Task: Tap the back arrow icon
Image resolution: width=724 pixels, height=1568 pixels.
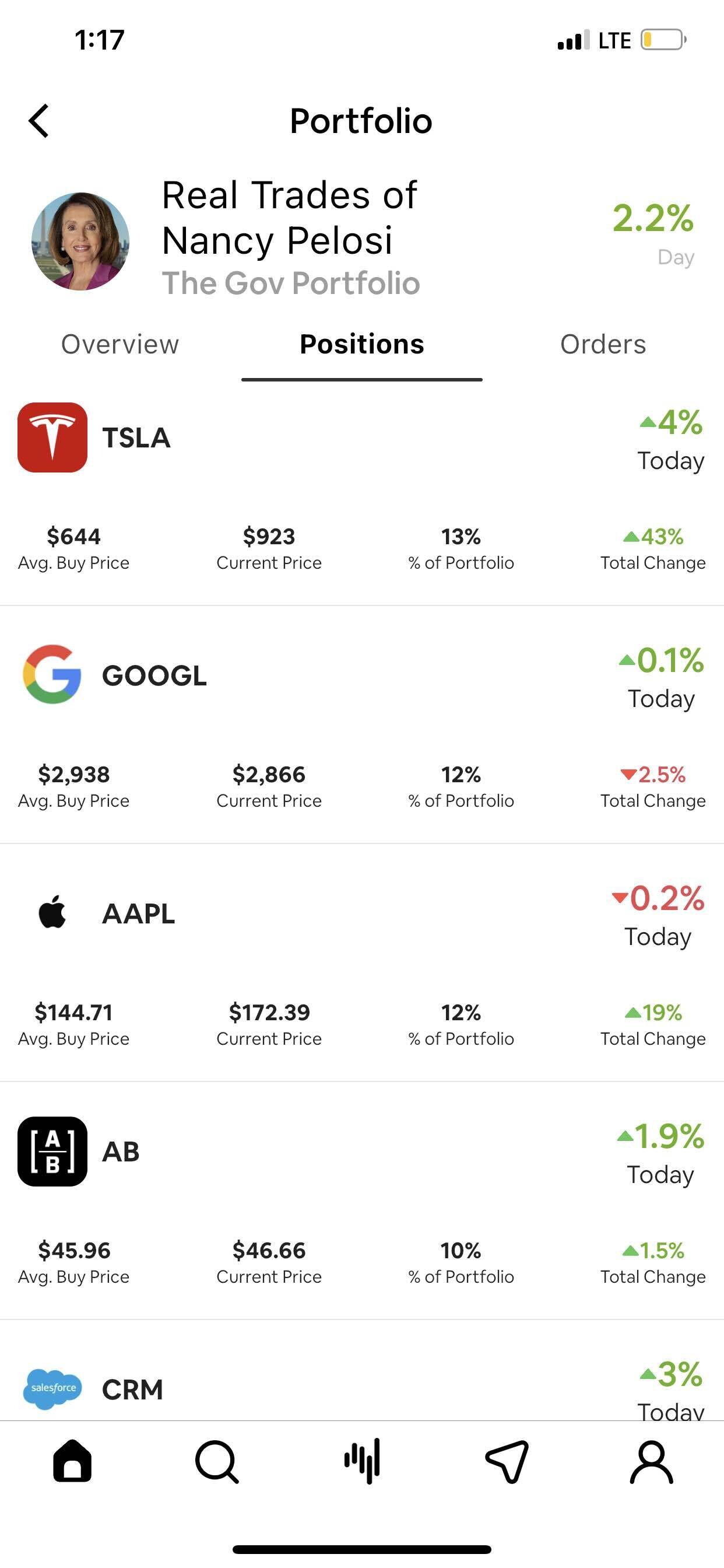Action: 39,121
